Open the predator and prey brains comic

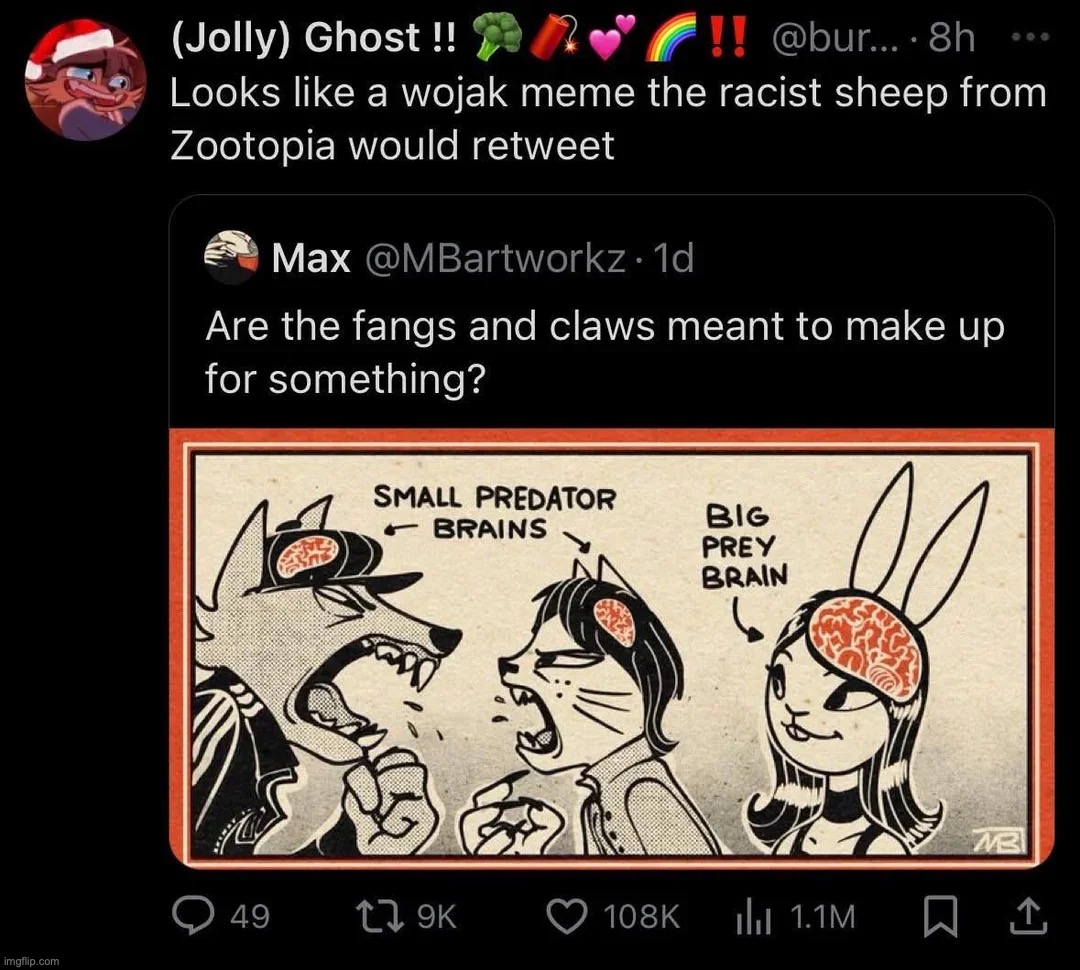point(611,648)
